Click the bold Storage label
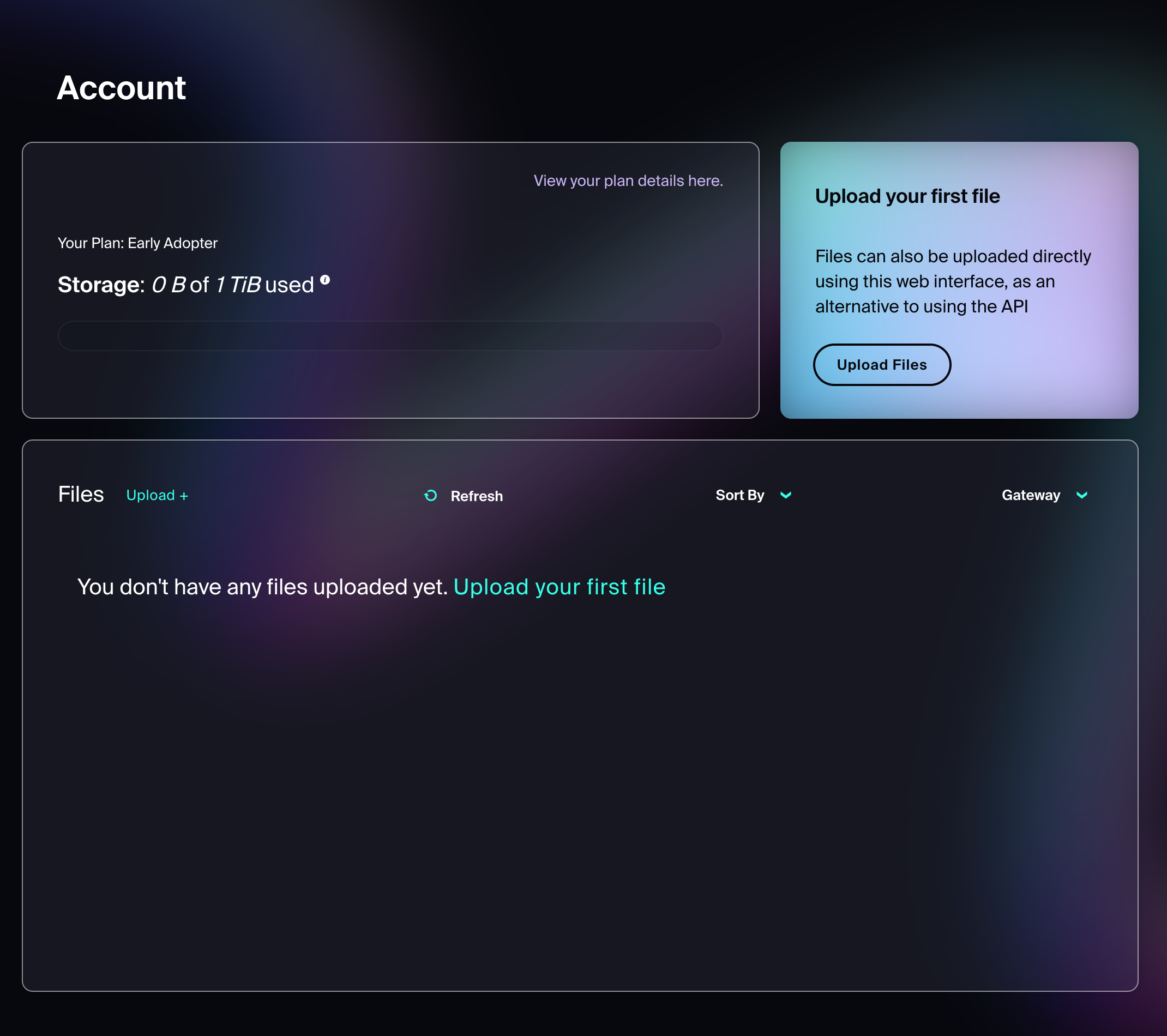 tap(100, 285)
